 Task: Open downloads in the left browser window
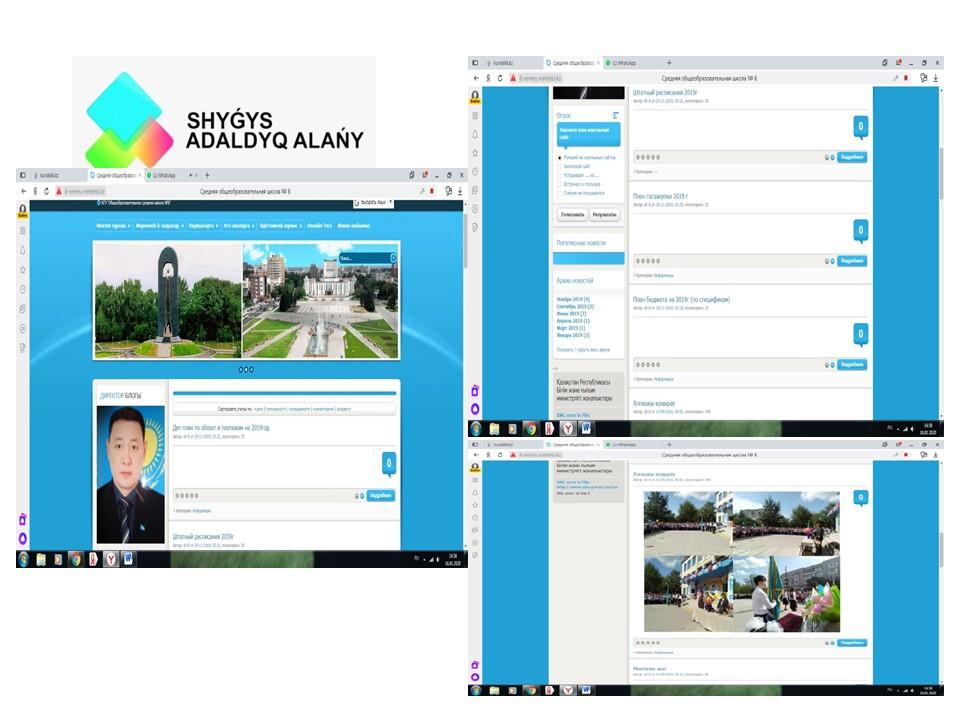pyautogui.click(x=460, y=192)
